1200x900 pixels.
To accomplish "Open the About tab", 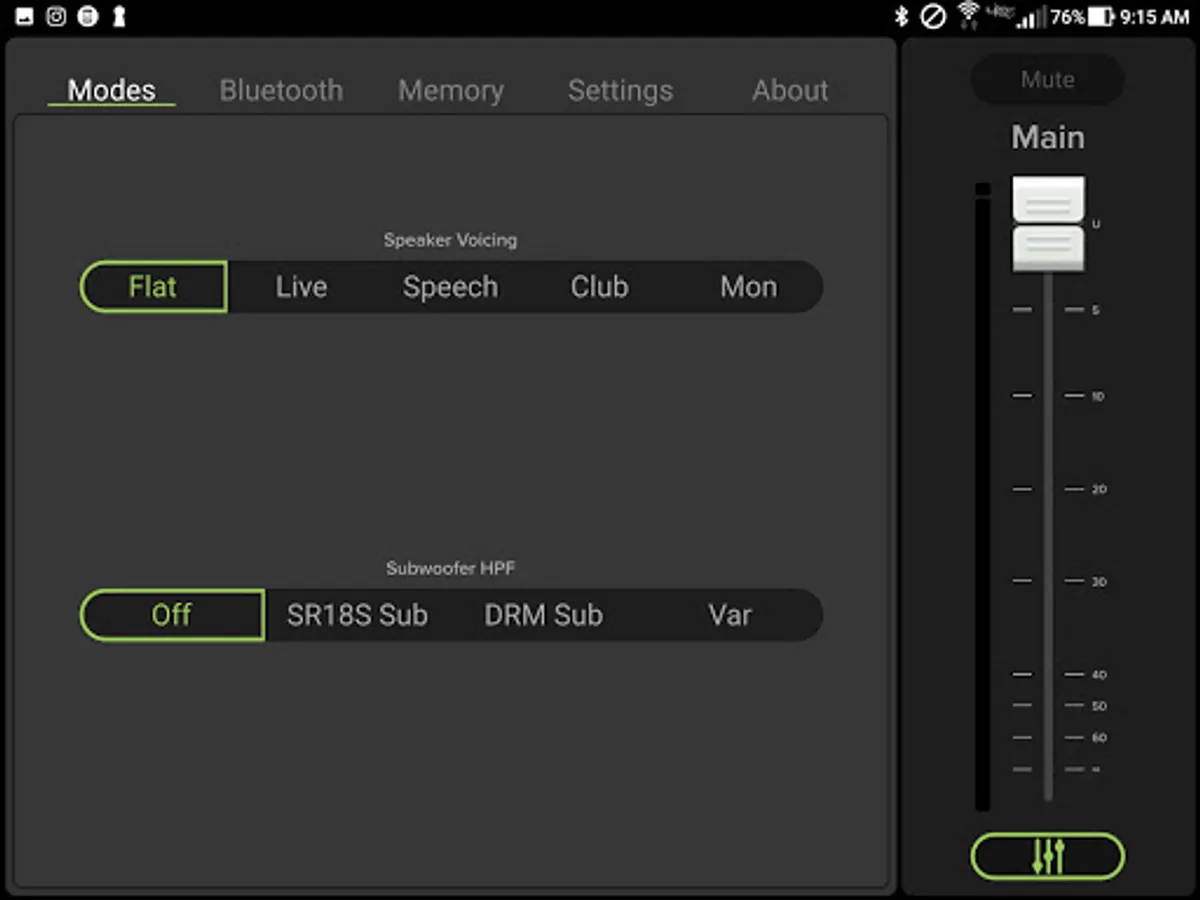I will point(790,90).
